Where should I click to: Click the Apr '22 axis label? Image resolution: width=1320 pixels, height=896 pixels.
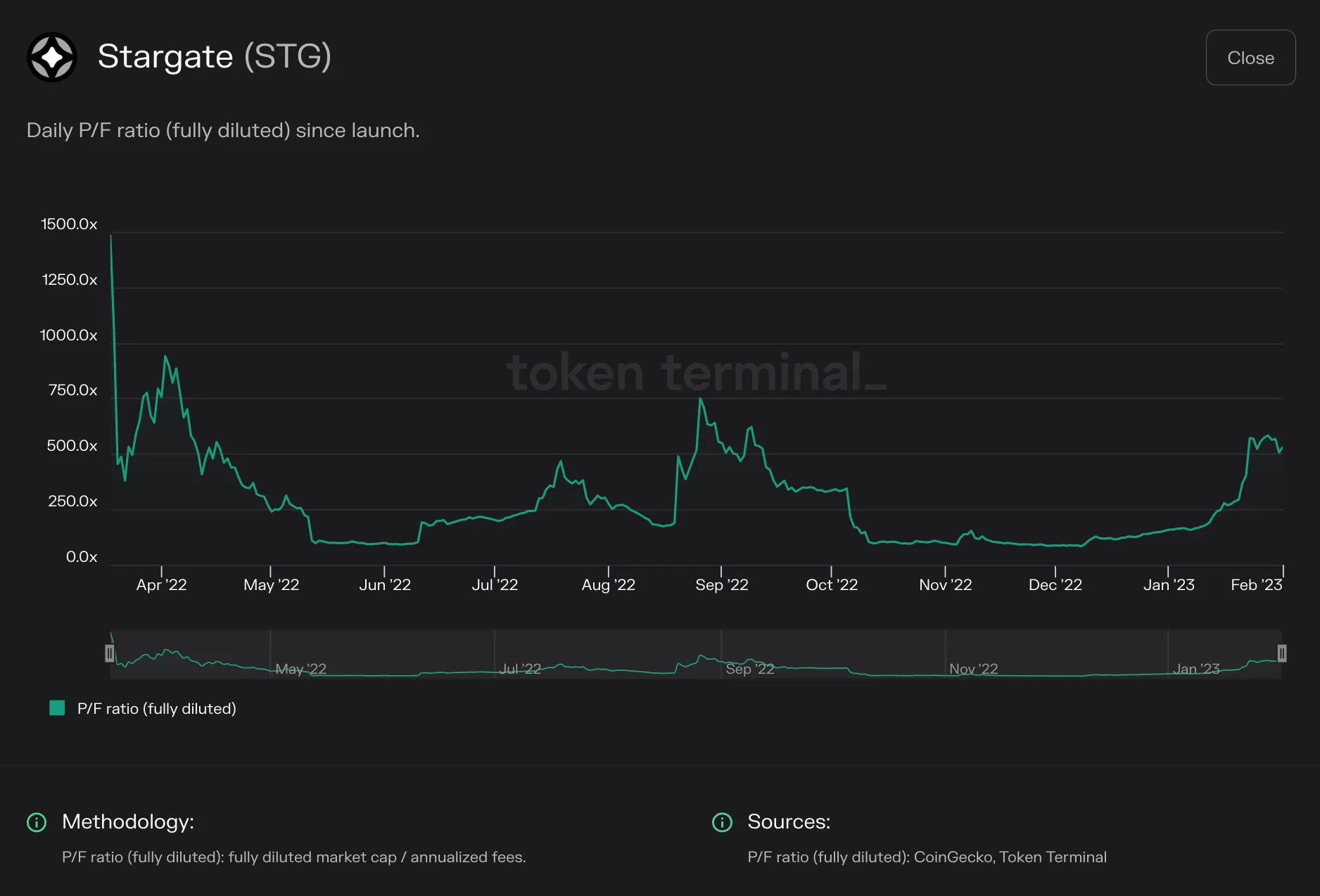click(x=161, y=584)
